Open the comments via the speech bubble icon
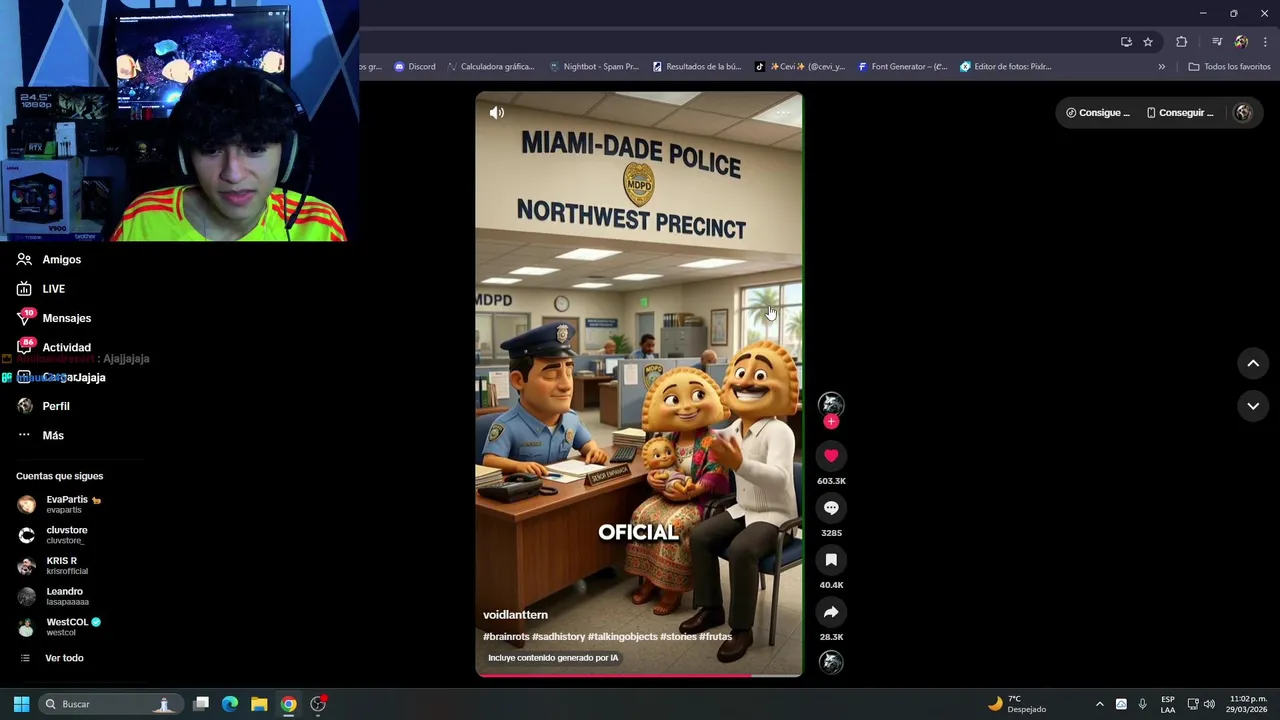Viewport: 1280px width, 720px height. 831,508
